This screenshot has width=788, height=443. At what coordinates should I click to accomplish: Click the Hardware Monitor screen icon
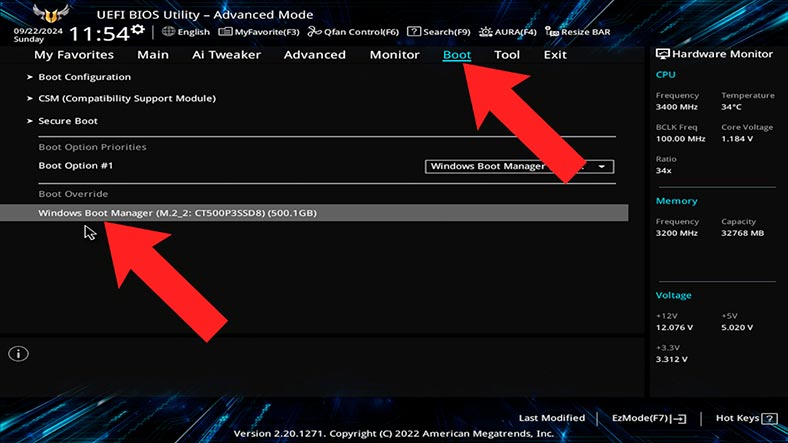click(662, 54)
